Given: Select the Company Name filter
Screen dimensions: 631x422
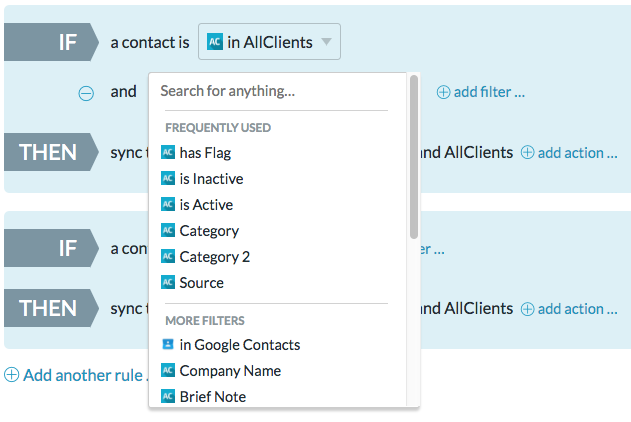Looking at the screenshot, I should tap(230, 371).
